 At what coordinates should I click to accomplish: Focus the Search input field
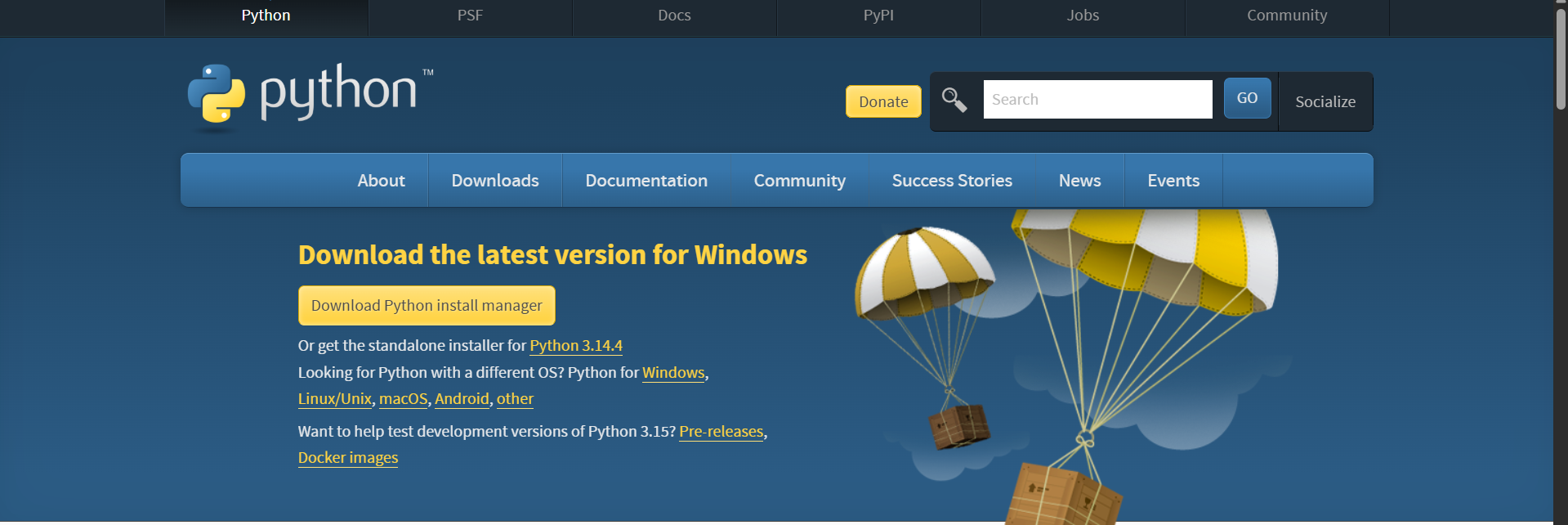[1098, 99]
